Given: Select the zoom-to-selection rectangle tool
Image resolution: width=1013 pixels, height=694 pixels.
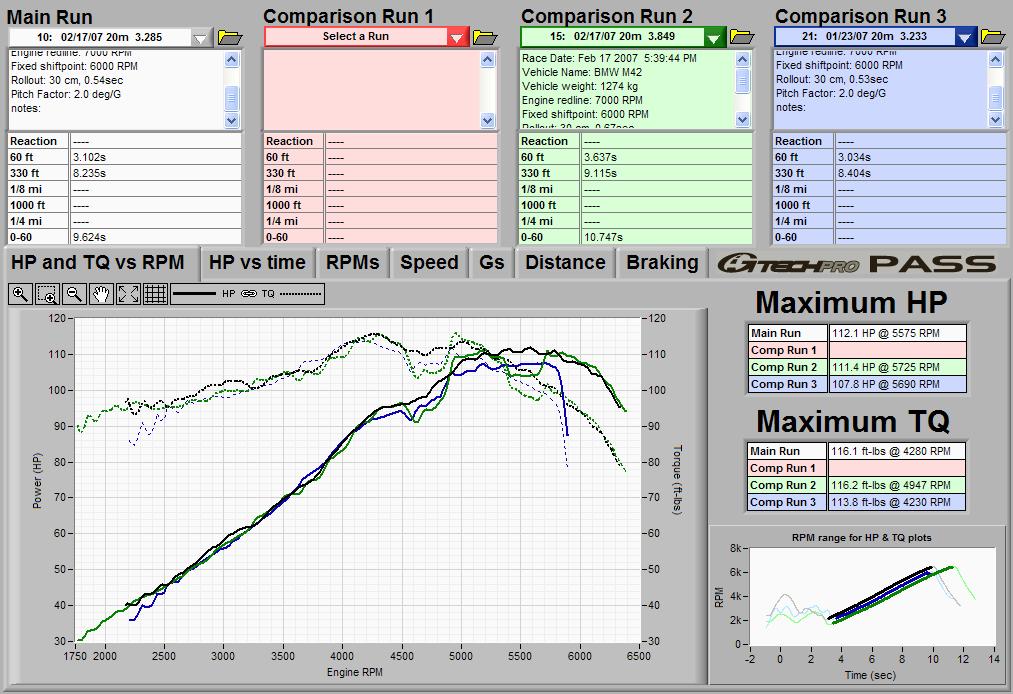Looking at the screenshot, I should point(47,294).
